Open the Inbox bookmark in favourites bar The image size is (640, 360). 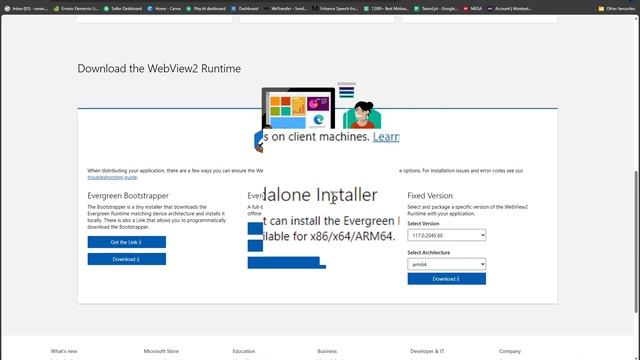click(26, 8)
